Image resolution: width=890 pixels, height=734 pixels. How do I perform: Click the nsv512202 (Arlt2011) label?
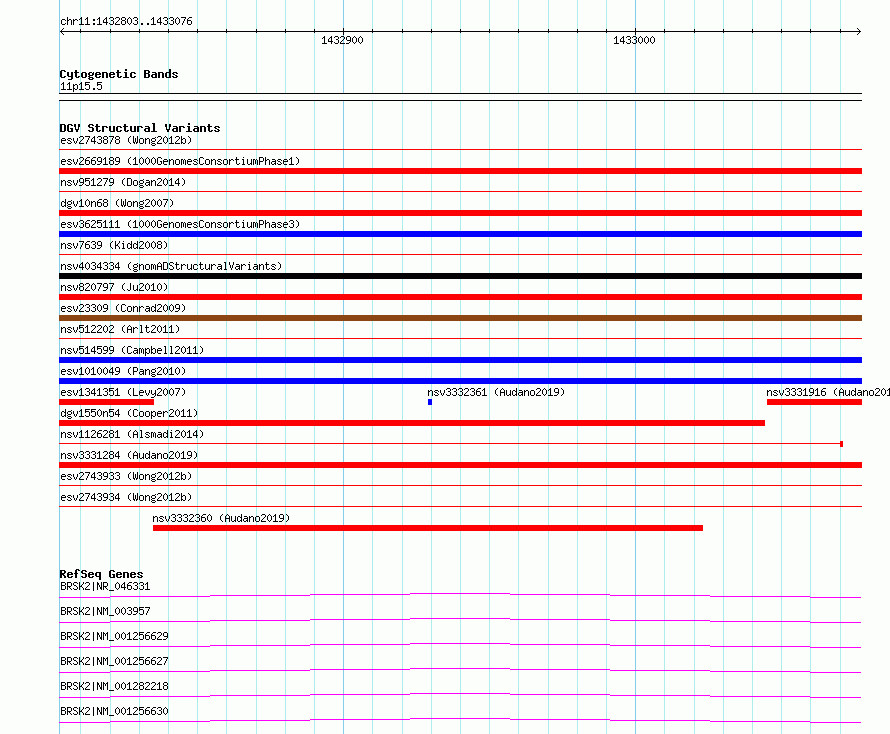pos(120,329)
